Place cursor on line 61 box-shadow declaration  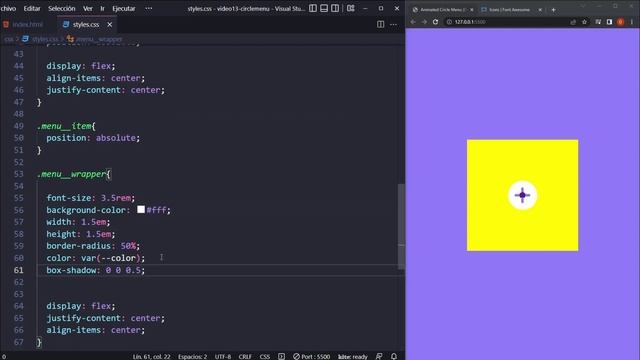[95, 270]
